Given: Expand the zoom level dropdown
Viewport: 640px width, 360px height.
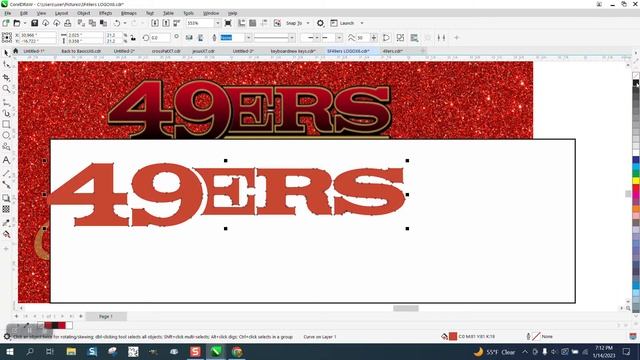Looking at the screenshot, I should 217,23.
